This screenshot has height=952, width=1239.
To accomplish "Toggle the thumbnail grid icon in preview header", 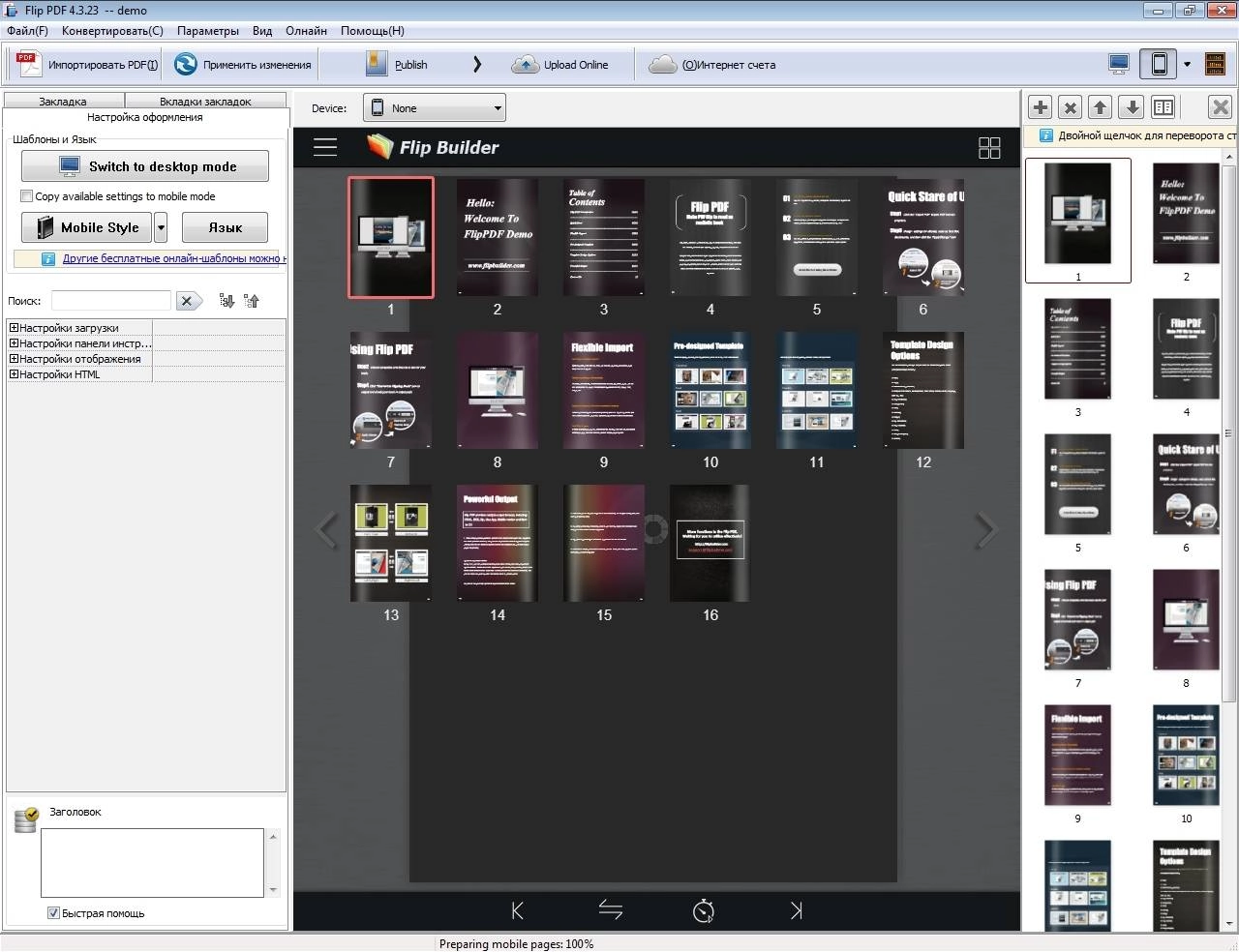I will (x=989, y=147).
